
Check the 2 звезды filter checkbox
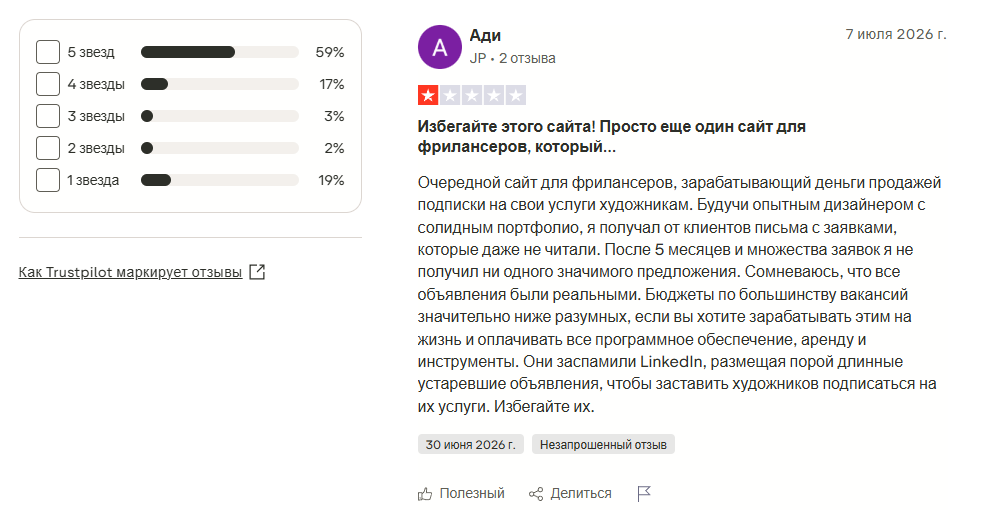click(48, 148)
